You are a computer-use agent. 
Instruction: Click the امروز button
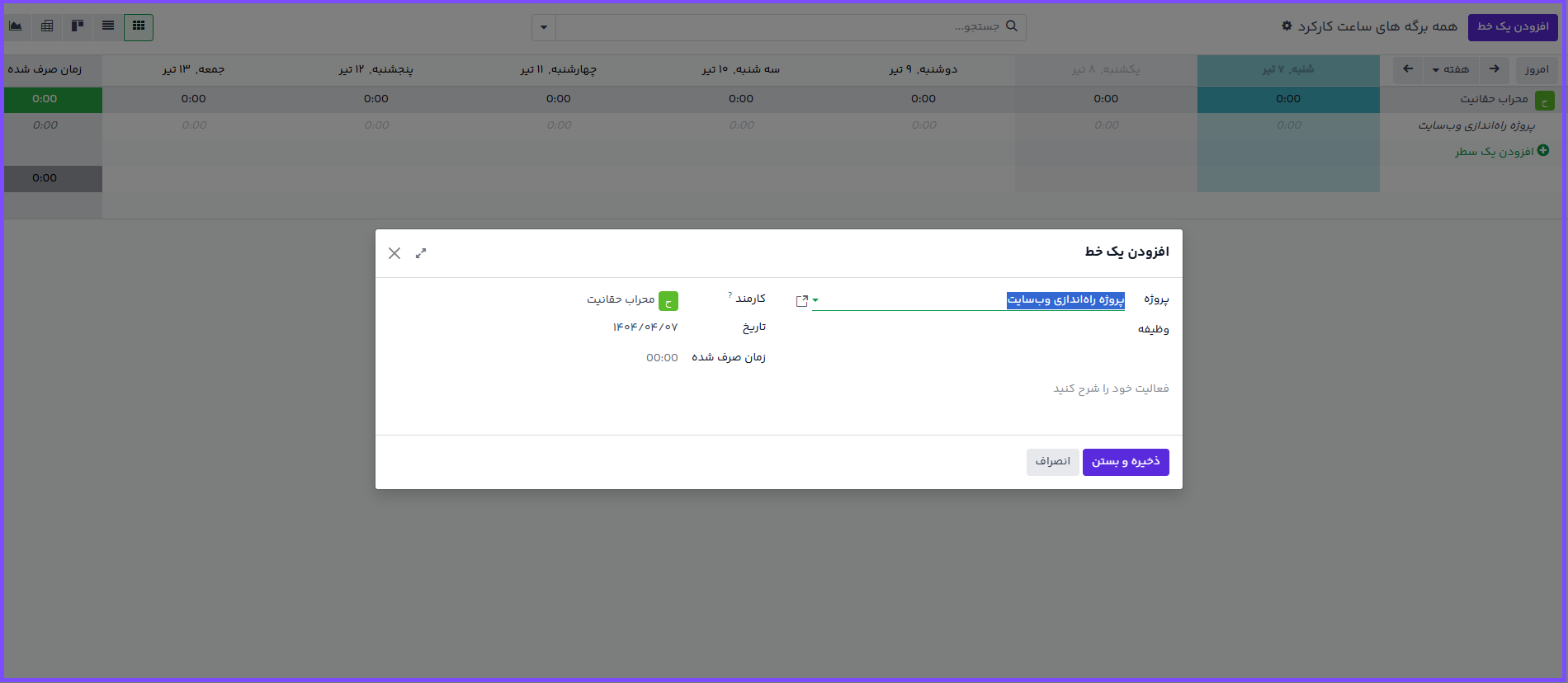[x=1537, y=69]
